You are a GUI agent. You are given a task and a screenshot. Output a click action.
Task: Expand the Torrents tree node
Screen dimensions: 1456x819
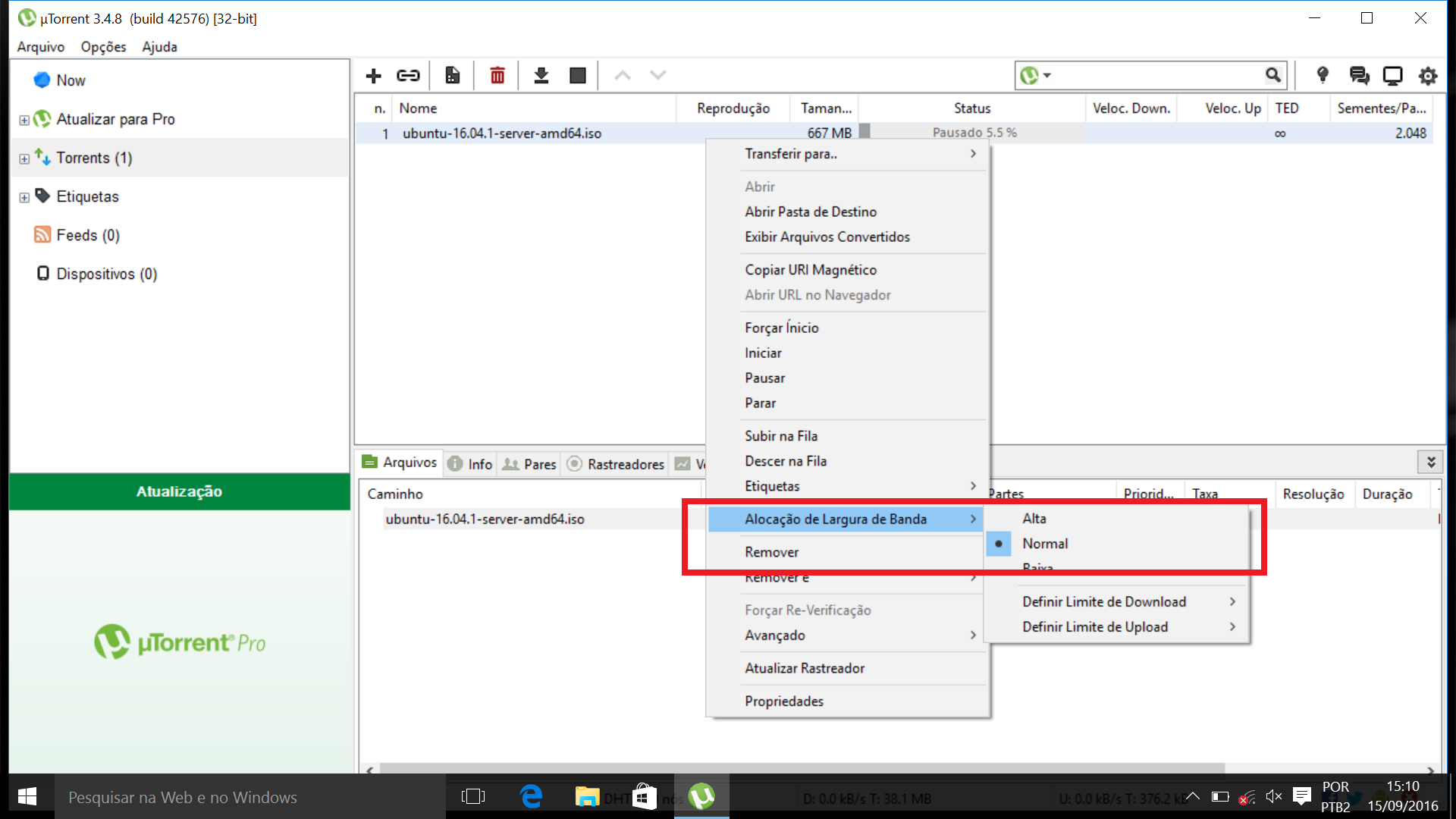click(x=24, y=158)
